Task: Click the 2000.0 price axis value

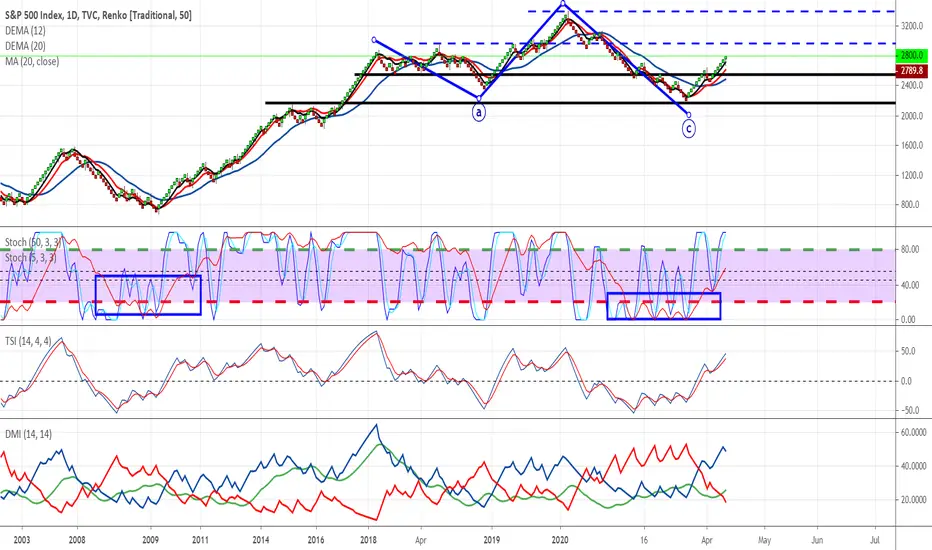Action: pyautogui.click(x=911, y=116)
